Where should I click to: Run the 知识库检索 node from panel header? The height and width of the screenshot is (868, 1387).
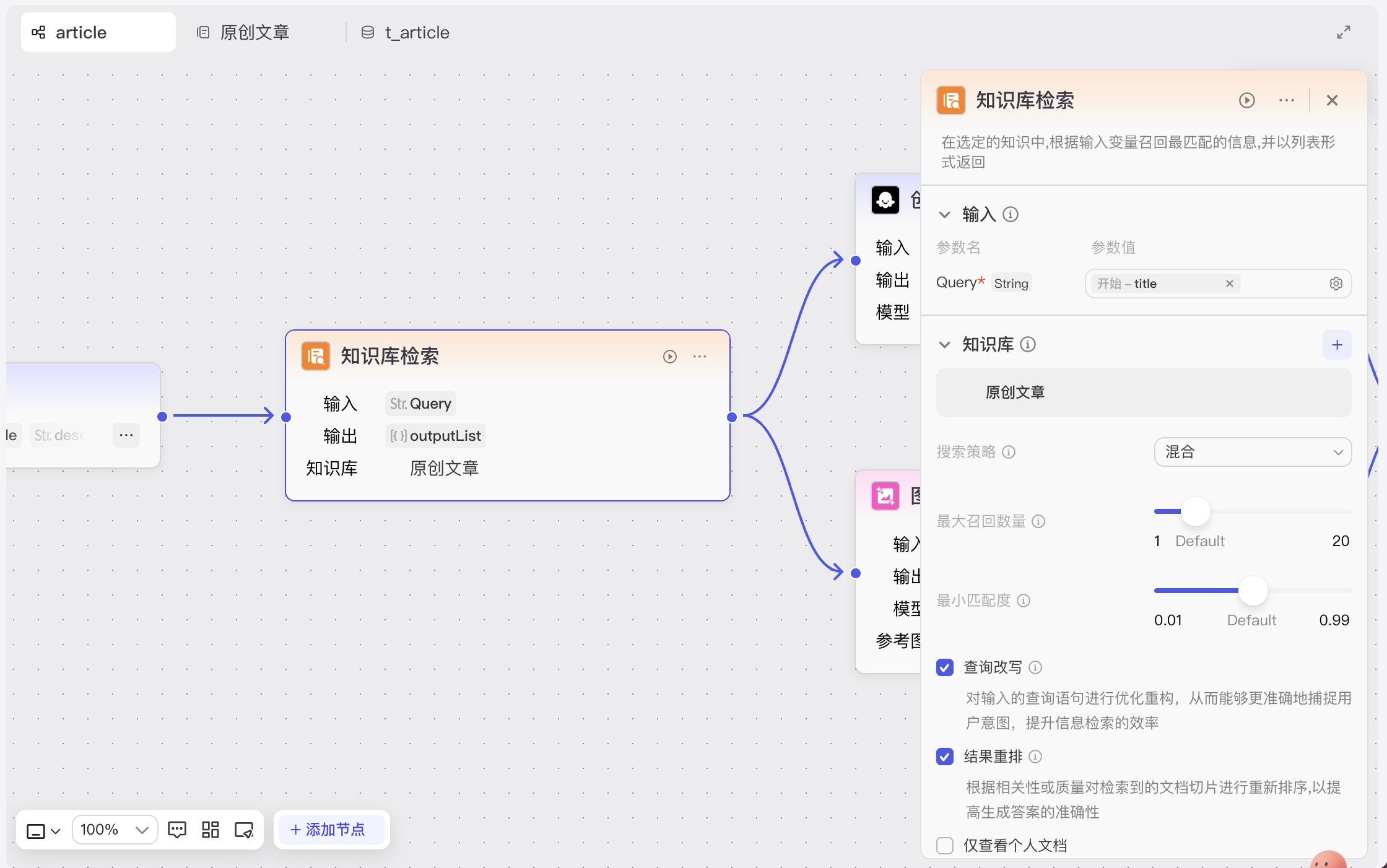pos(1246,100)
